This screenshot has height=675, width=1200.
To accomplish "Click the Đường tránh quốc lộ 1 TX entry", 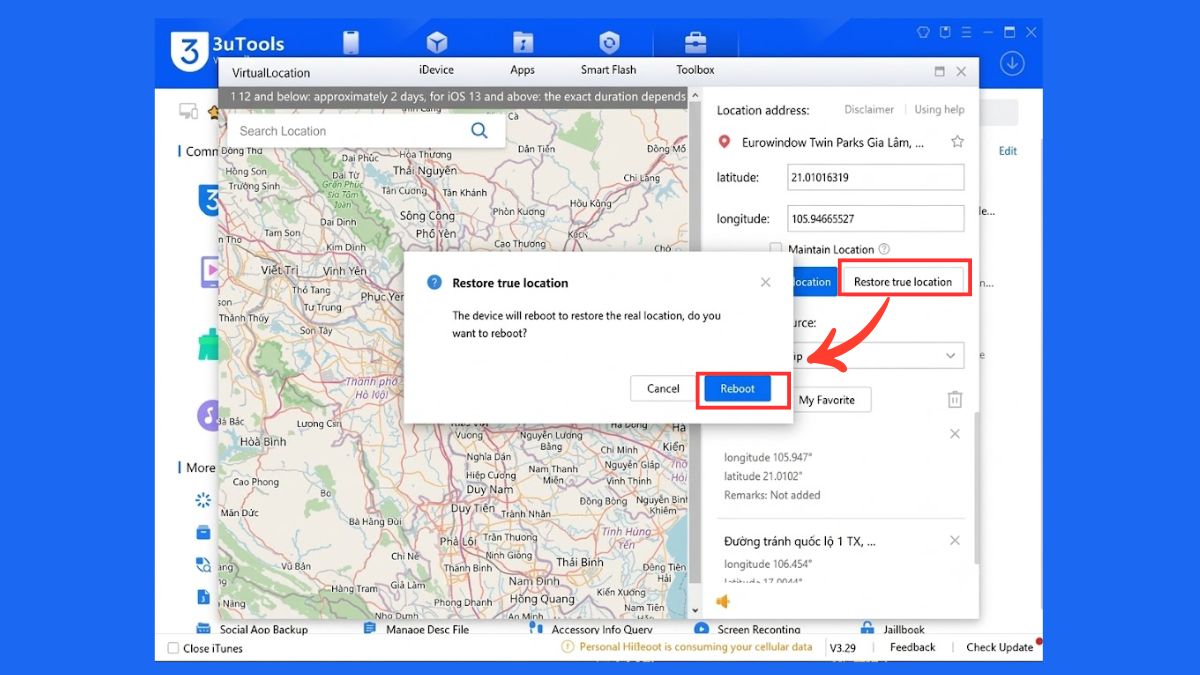I will point(798,541).
